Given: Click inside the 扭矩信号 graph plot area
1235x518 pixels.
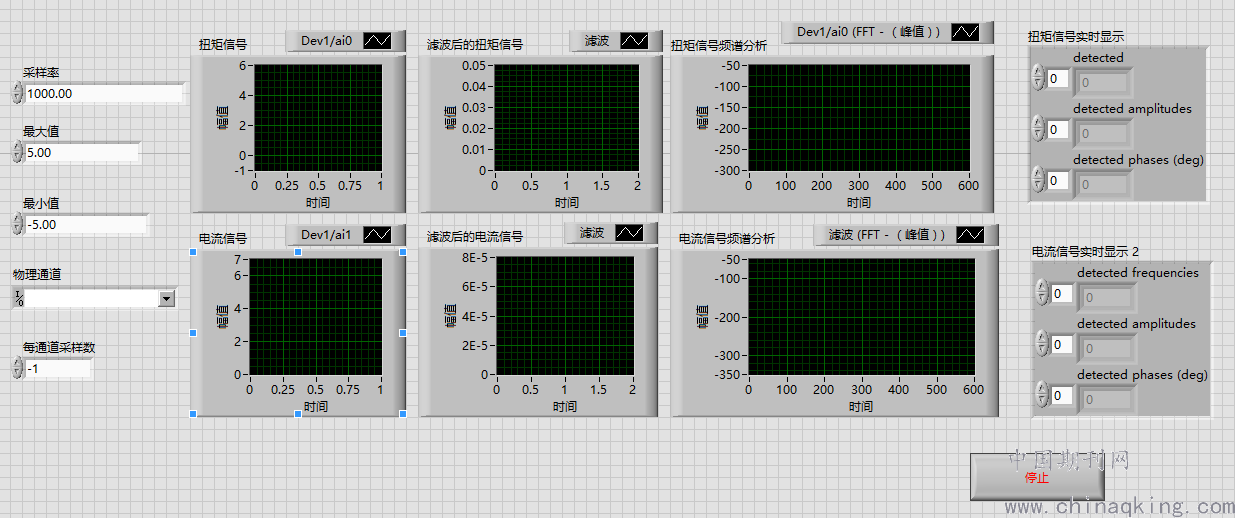Looking at the screenshot, I should tap(318, 117).
